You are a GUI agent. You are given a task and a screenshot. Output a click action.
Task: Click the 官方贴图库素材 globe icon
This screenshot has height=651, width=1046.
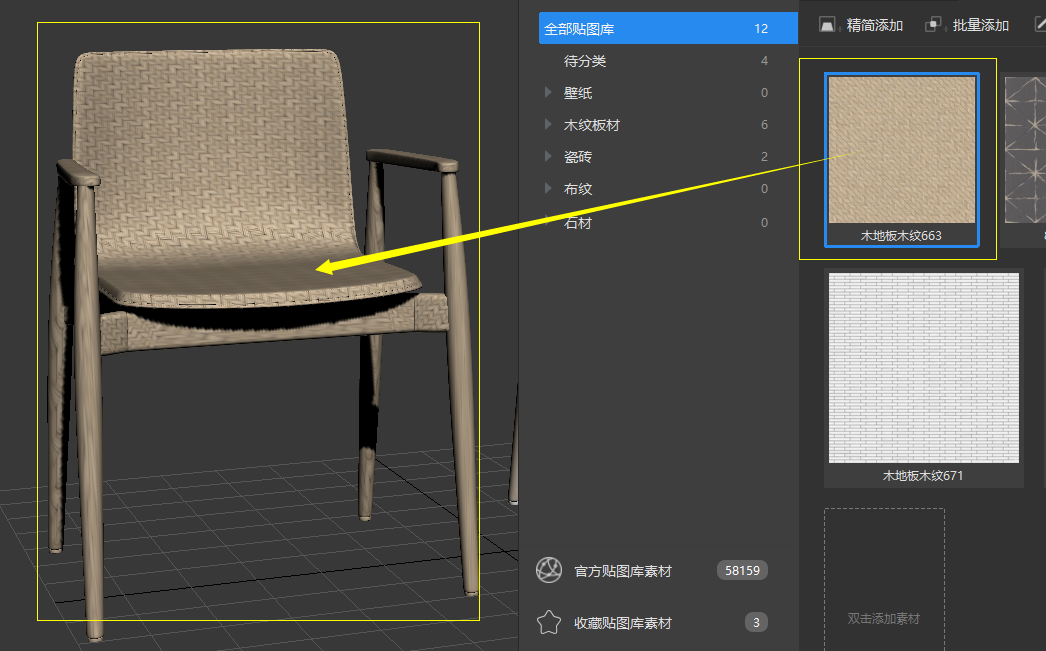pos(549,570)
